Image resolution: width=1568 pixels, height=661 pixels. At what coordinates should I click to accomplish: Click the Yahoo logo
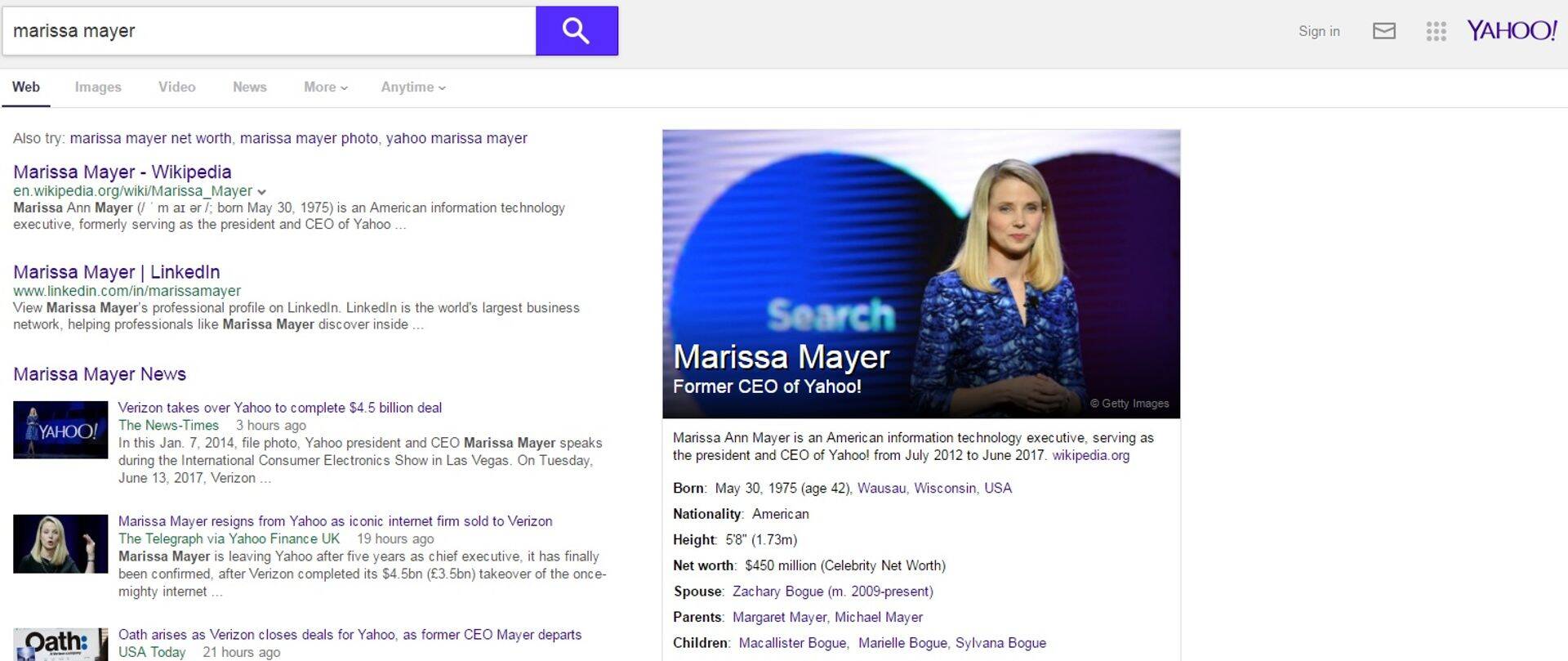tap(1511, 31)
